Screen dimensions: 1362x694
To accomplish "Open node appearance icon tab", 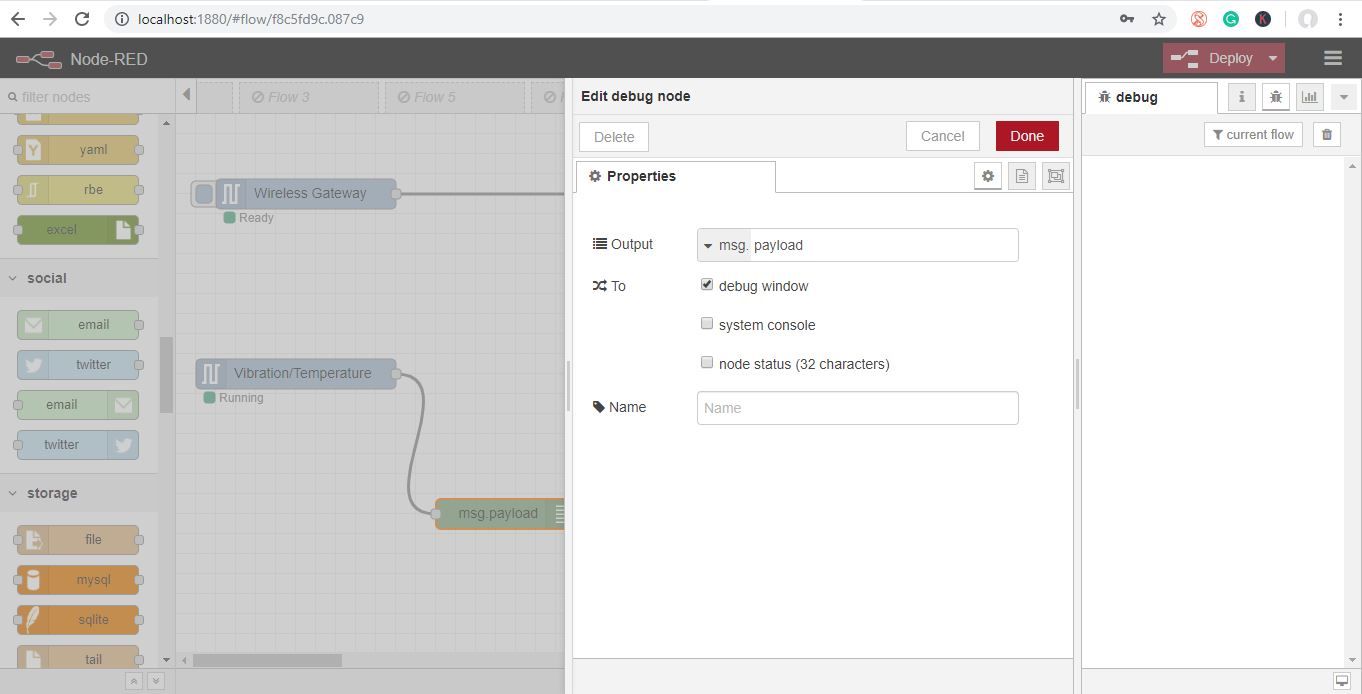I will [x=1055, y=176].
